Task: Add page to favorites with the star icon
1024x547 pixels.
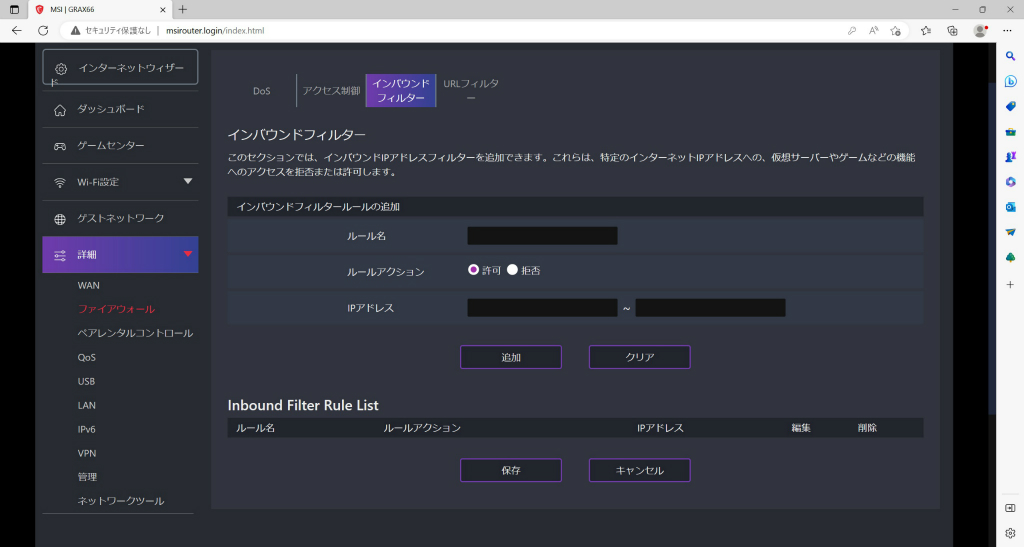Action: click(895, 31)
